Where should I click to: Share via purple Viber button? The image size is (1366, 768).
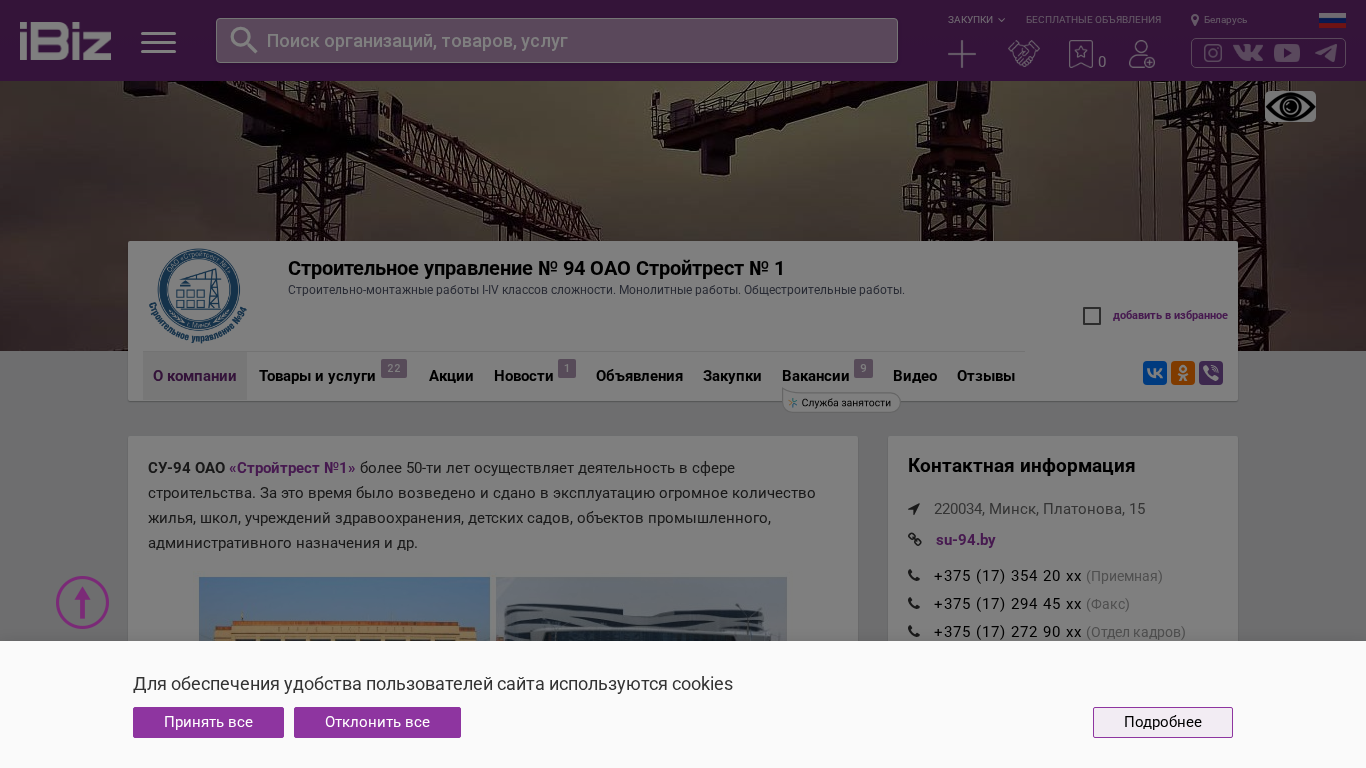(x=1211, y=373)
